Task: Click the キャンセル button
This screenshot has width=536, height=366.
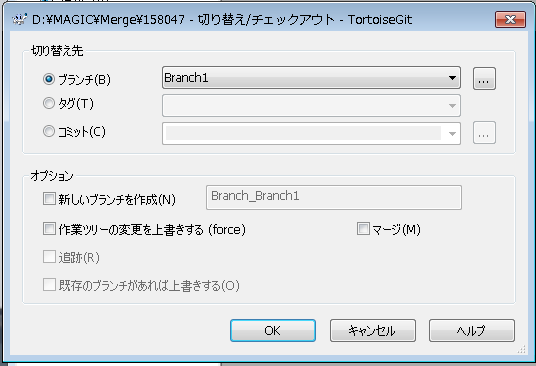Action: 373,330
